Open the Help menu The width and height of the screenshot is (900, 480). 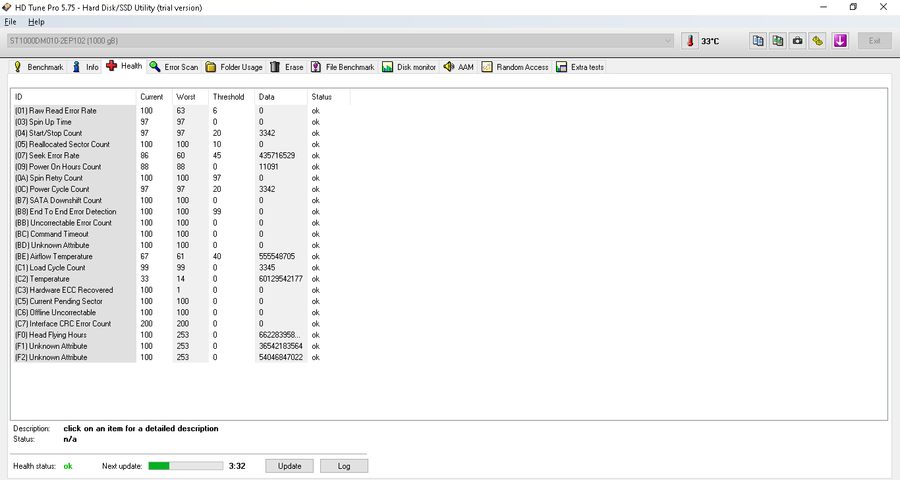click(x=36, y=22)
